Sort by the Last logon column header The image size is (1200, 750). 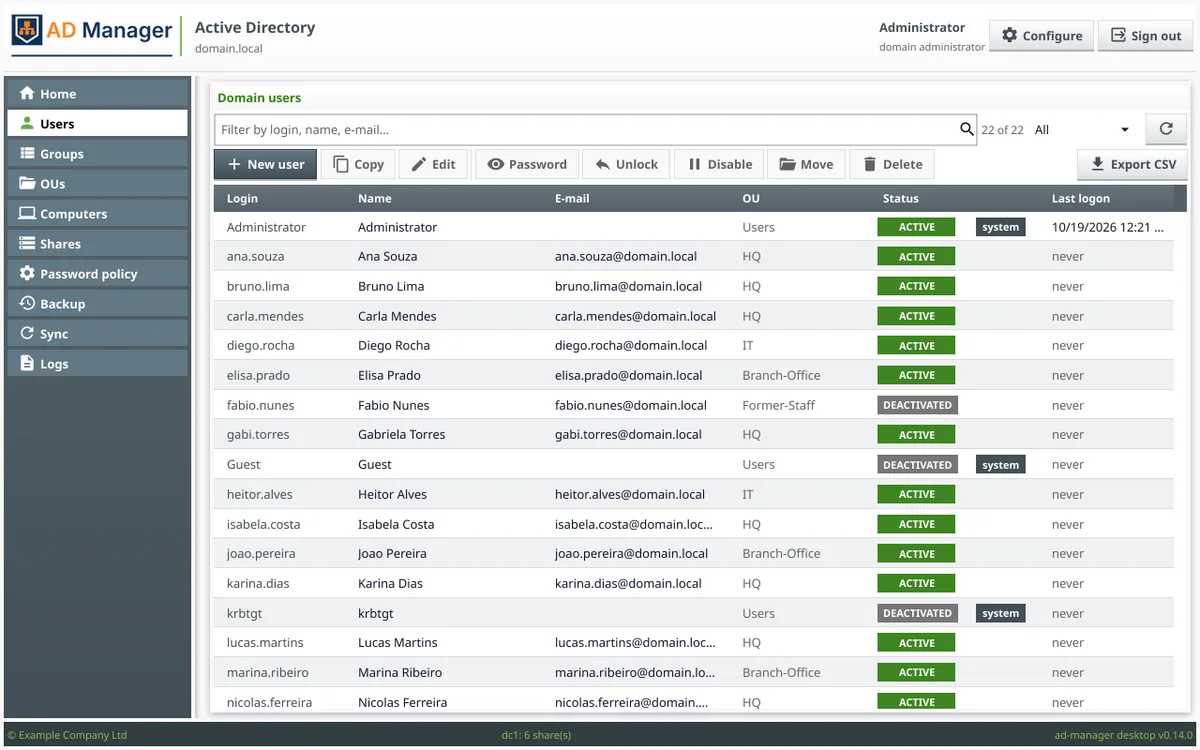click(1081, 198)
